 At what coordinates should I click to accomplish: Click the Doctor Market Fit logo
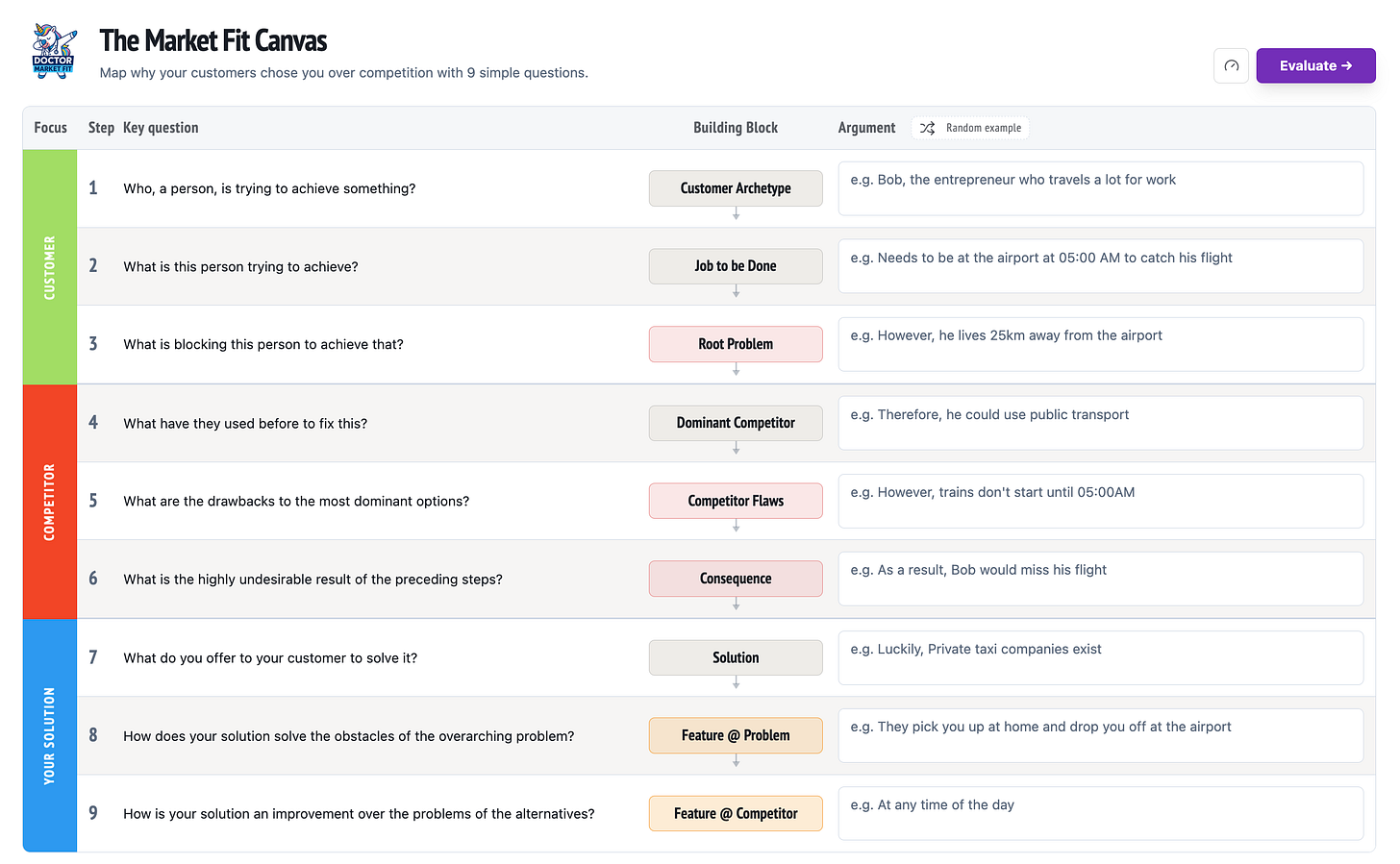pyautogui.click(x=54, y=51)
